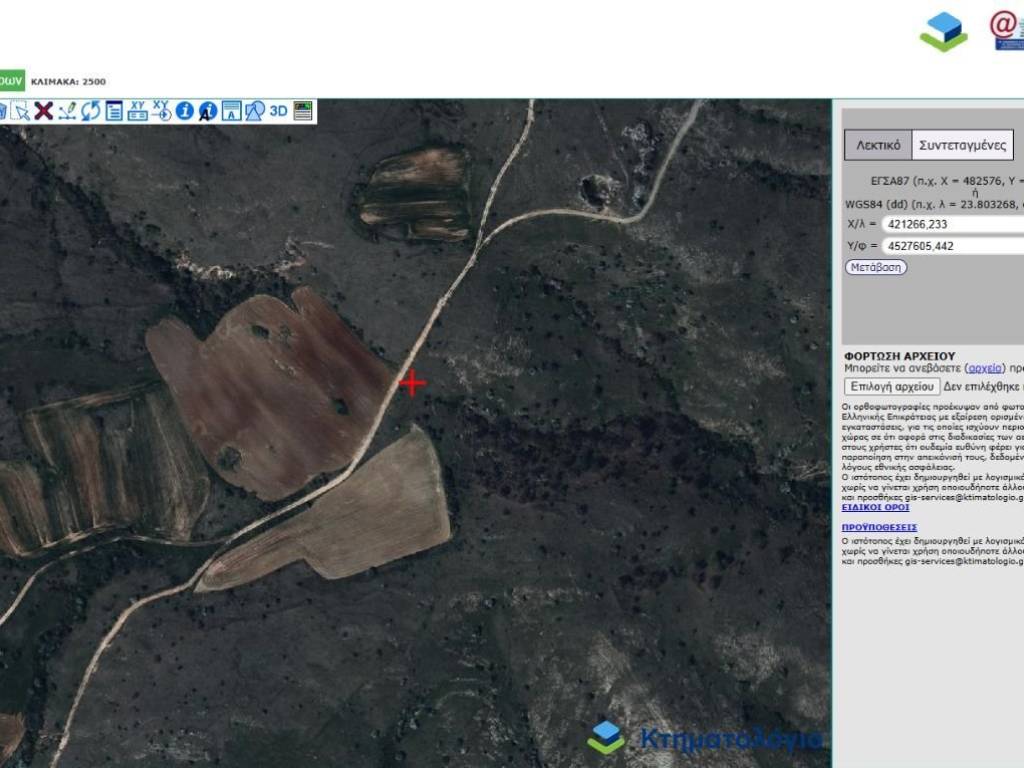The height and width of the screenshot is (768, 1024).
Task: Select the blue info identify tool
Action: (185, 111)
